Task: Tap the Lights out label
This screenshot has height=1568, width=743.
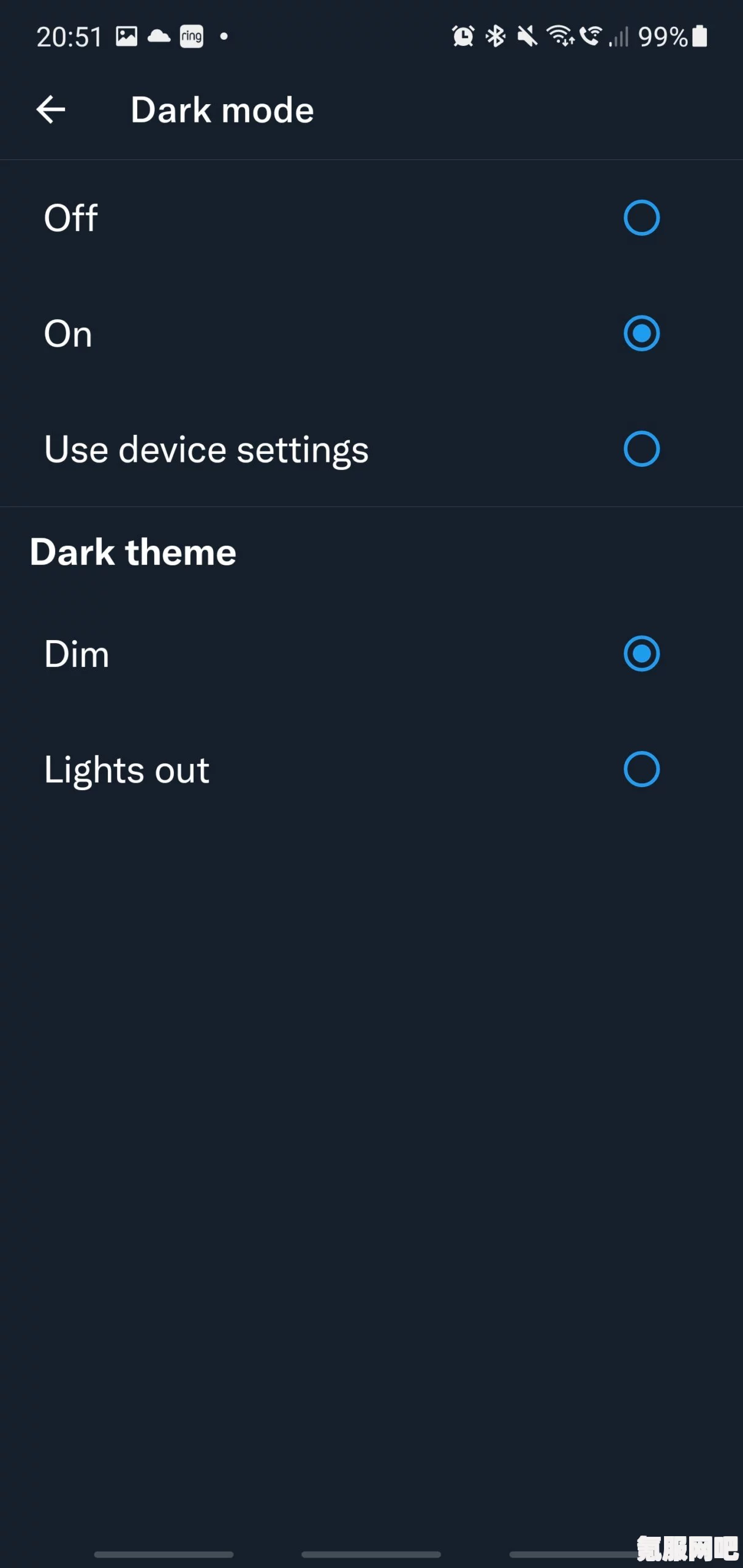Action: [127, 771]
